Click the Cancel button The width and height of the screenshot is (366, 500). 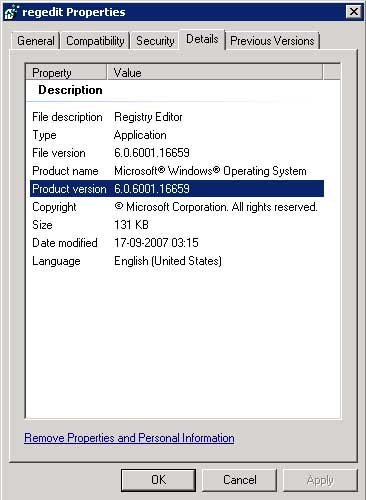(240, 480)
